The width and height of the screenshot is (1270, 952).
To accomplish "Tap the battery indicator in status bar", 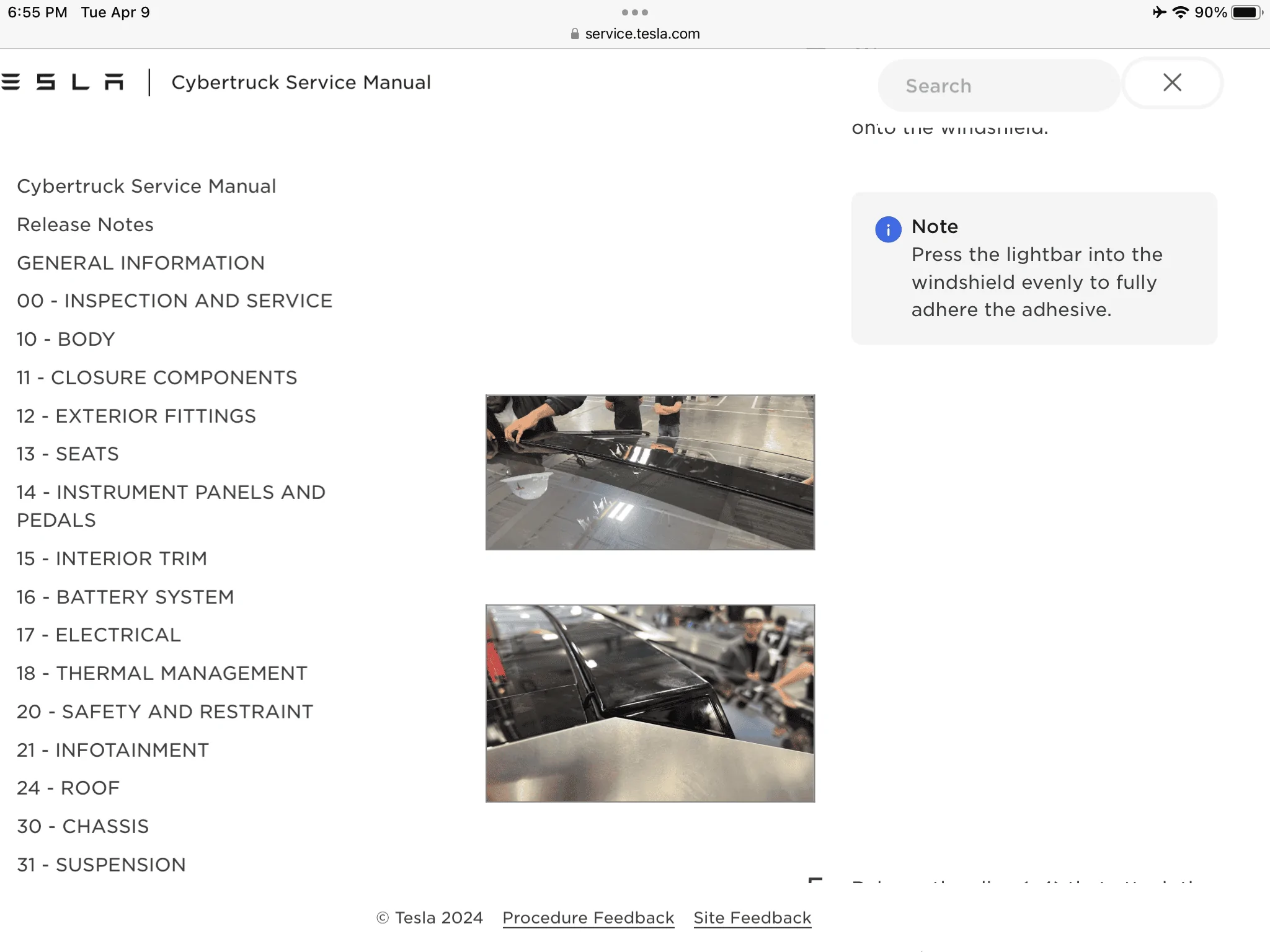I will [1246, 12].
